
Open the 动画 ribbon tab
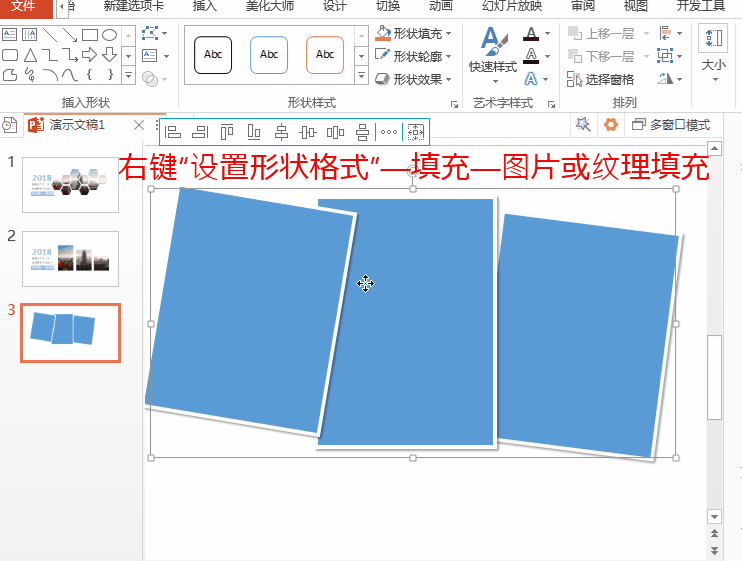[441, 6]
